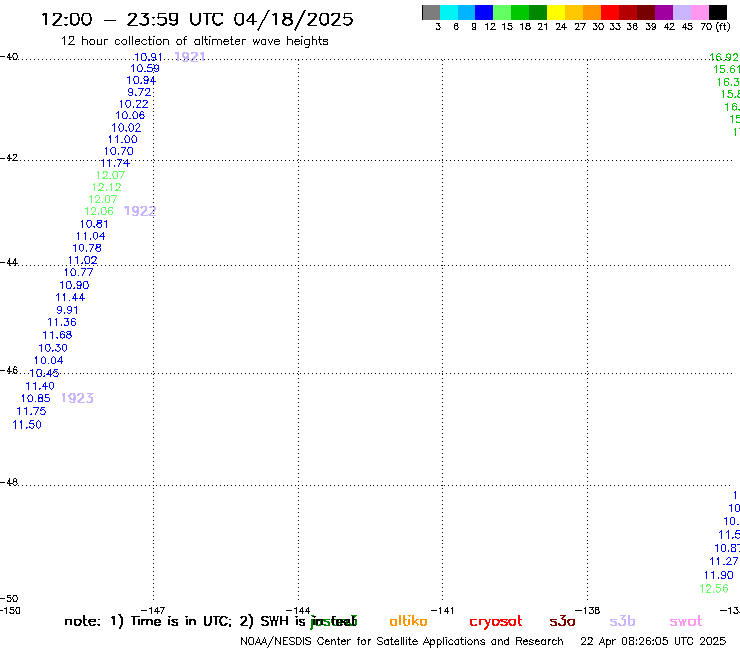Click the wave height value '11.27'

(x=723, y=561)
